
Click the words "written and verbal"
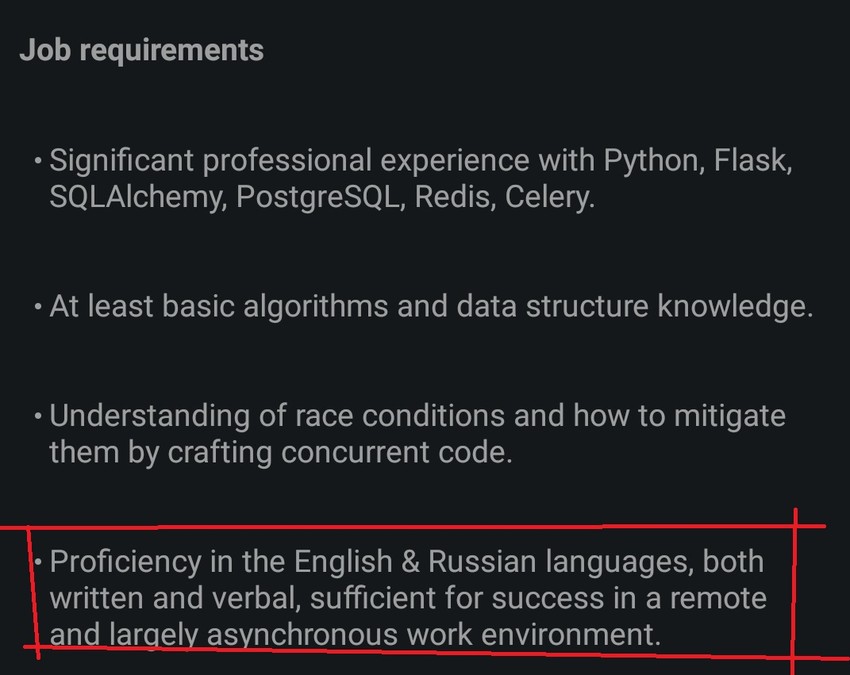[175, 598]
